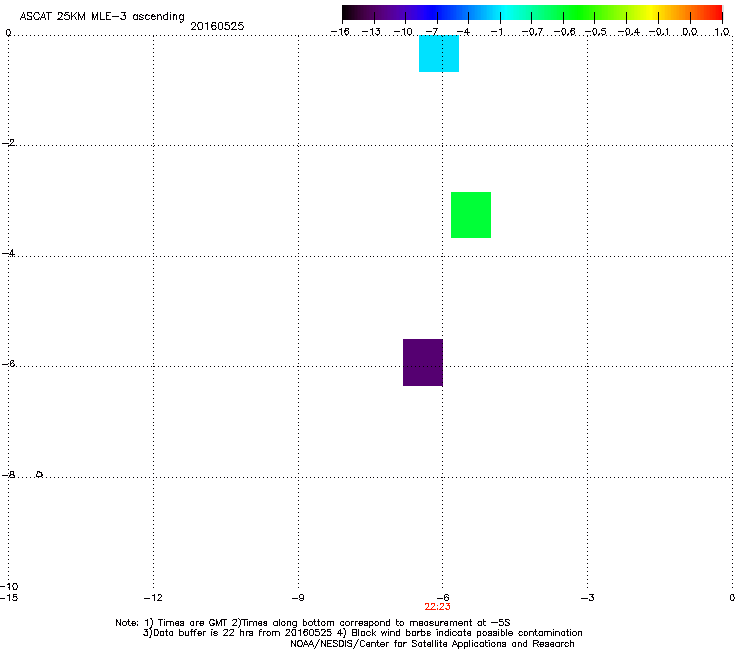Click the '-1' color scale label
Screen dimensions: 740x650
(496, 32)
